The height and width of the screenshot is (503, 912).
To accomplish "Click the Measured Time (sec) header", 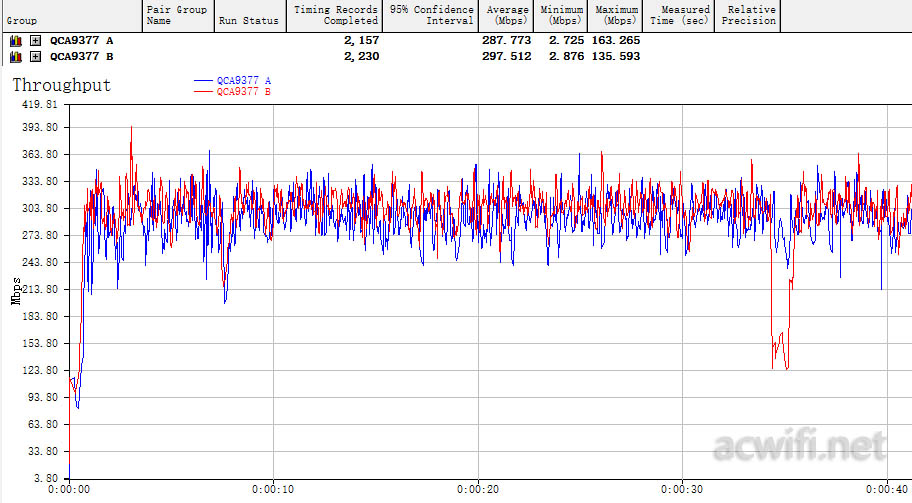I will point(678,16).
